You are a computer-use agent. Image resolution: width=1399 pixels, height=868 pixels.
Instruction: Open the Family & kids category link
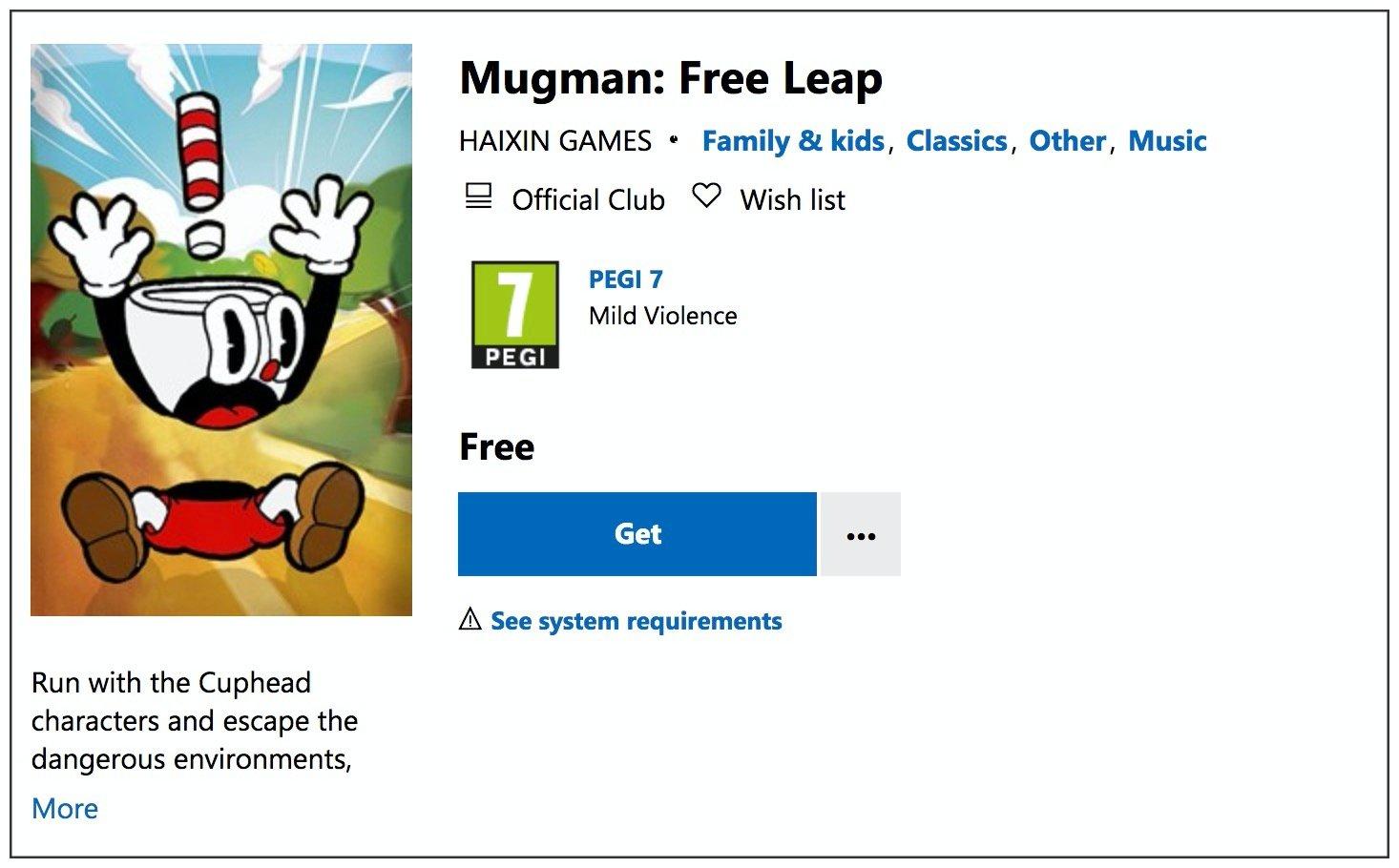click(793, 141)
